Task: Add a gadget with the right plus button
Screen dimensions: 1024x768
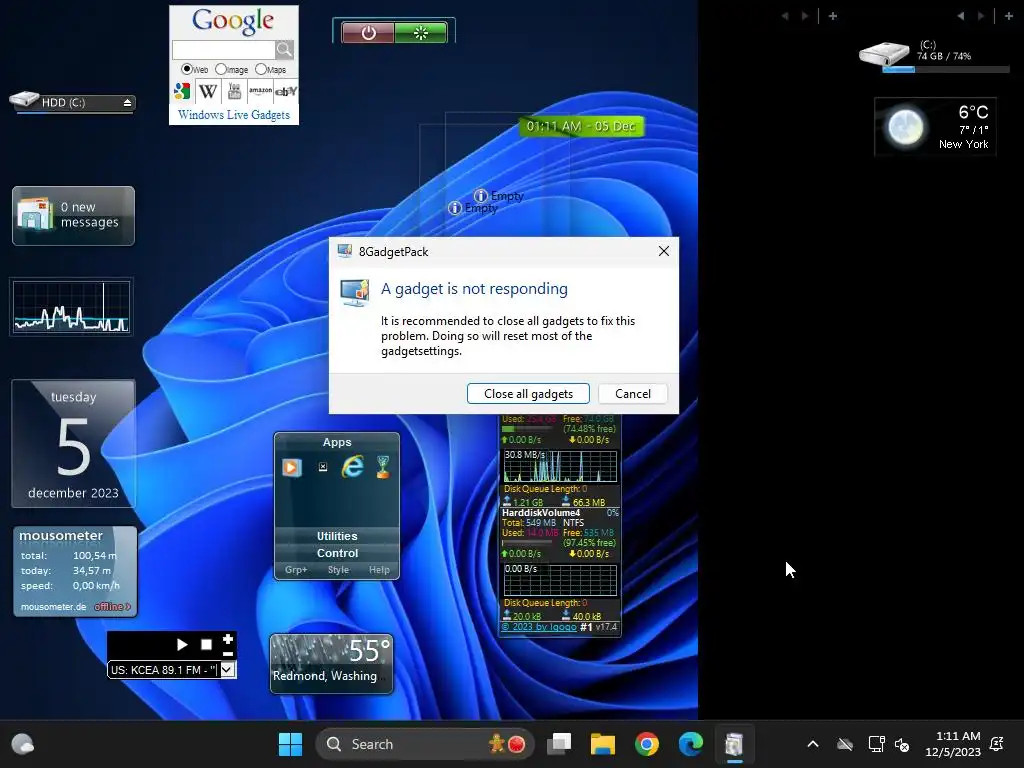Action: 1008,16
